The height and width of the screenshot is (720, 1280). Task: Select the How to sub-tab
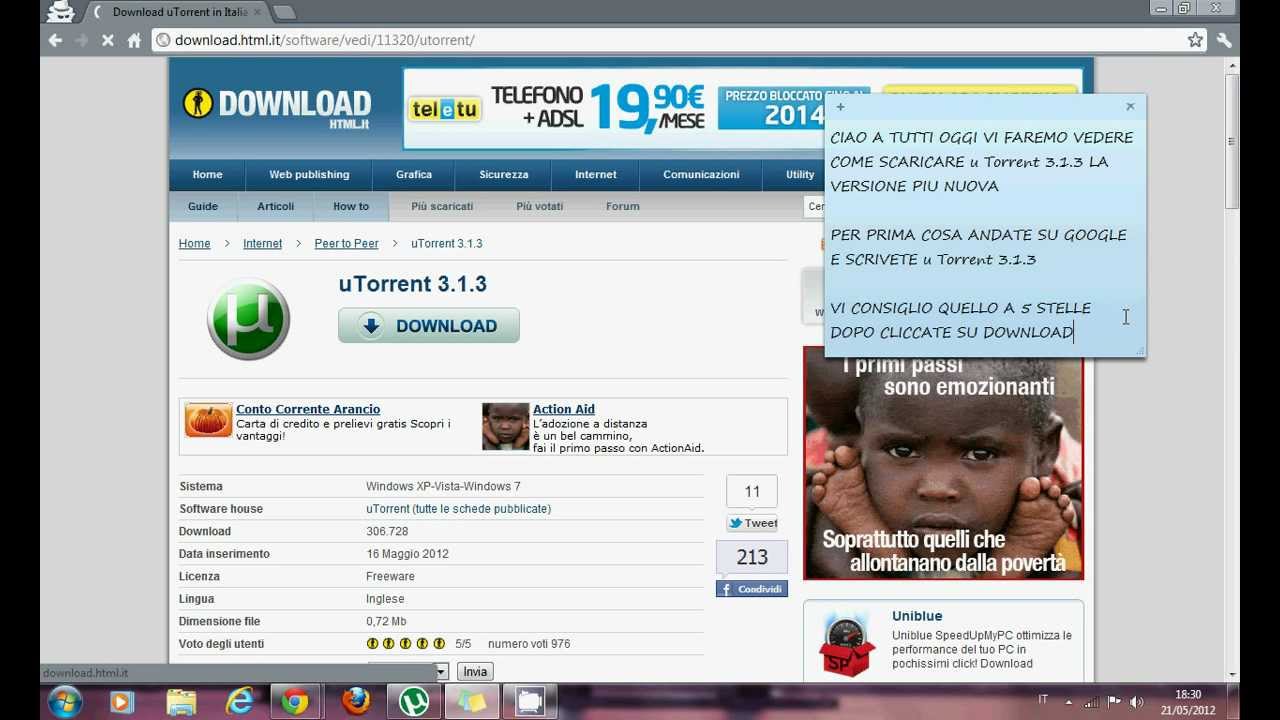[x=351, y=206]
